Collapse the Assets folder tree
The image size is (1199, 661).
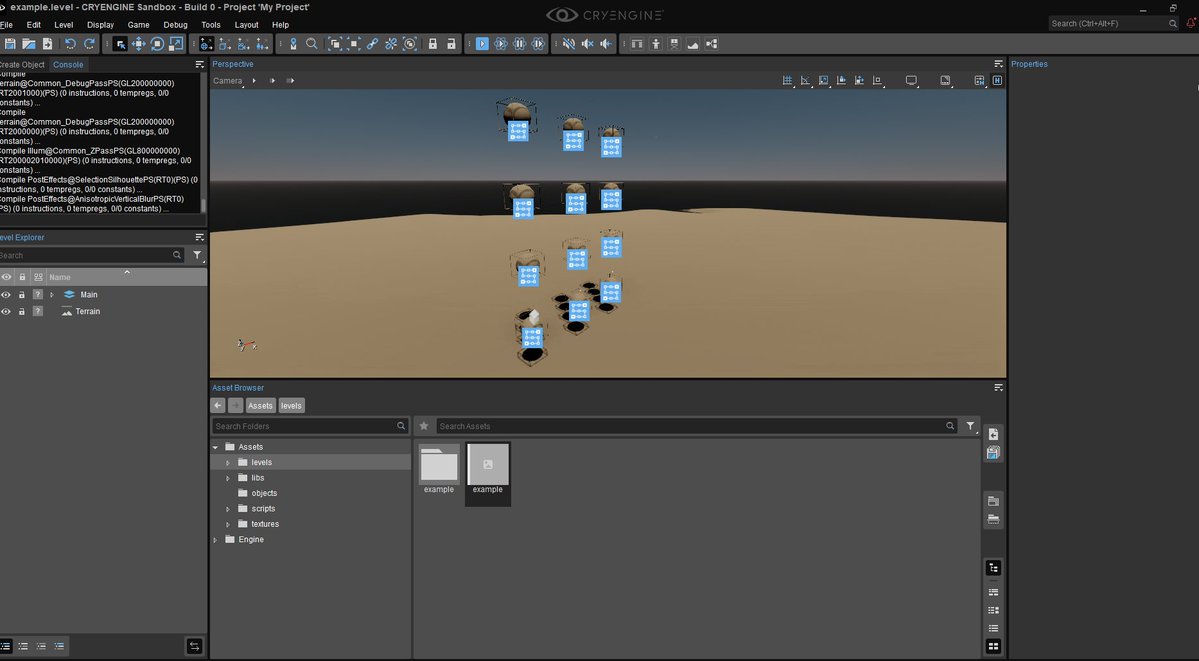tap(216, 447)
